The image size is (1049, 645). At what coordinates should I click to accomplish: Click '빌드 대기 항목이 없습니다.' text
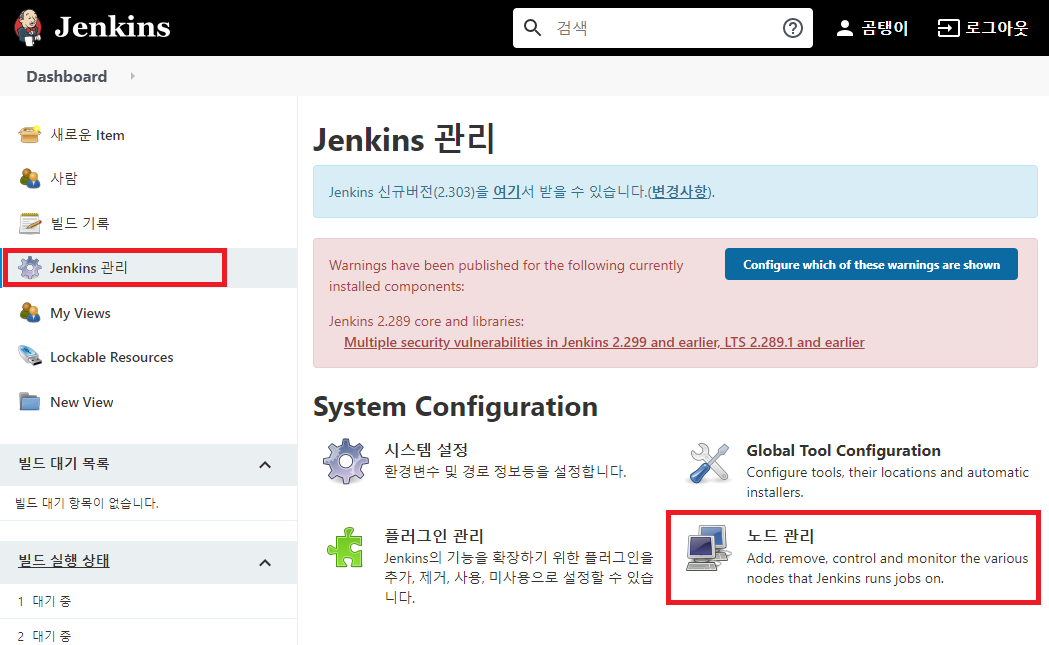click(x=87, y=503)
